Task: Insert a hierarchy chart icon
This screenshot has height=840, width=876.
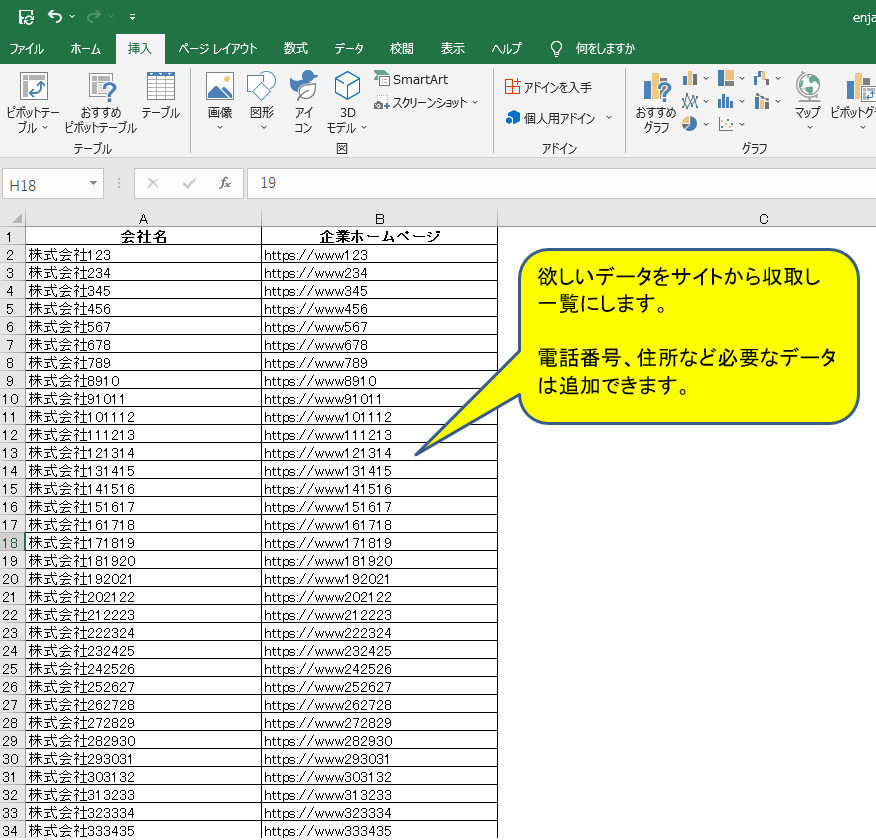Action: click(x=726, y=78)
